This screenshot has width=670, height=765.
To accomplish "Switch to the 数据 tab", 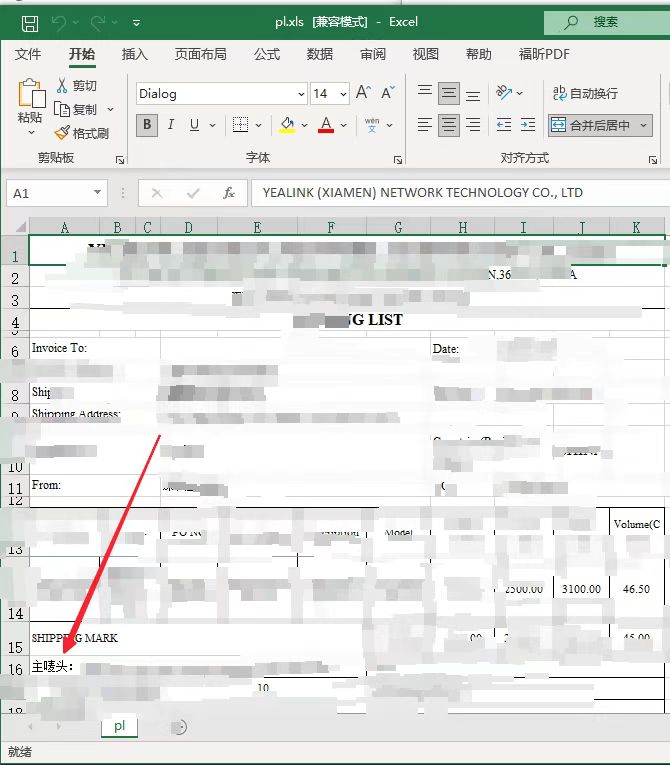I will [x=320, y=54].
